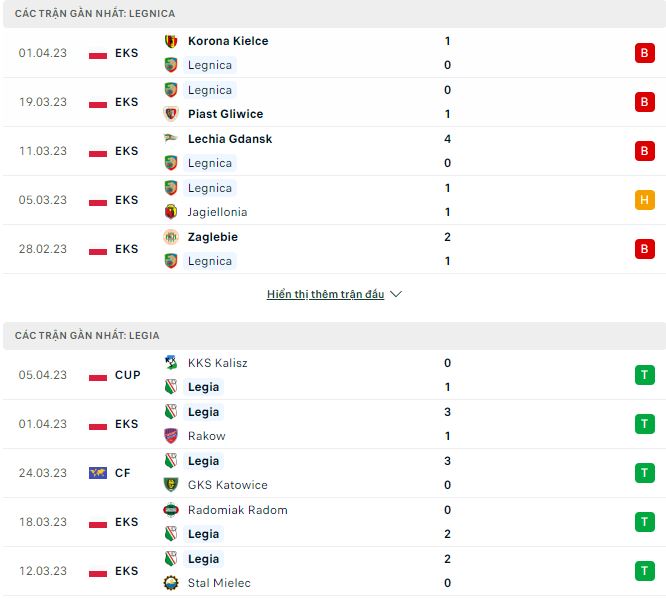666x599 pixels.
Task: Click the red B badge for Korona Kielce match
Action: pyautogui.click(x=644, y=53)
